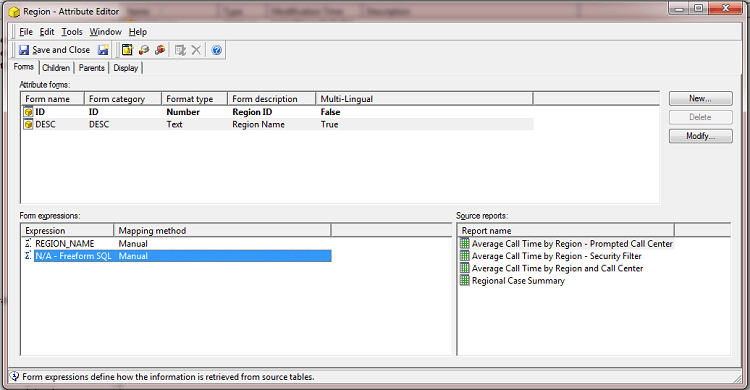Screen dimensions: 750x390
Task: Open the File menu
Action: [x=26, y=32]
